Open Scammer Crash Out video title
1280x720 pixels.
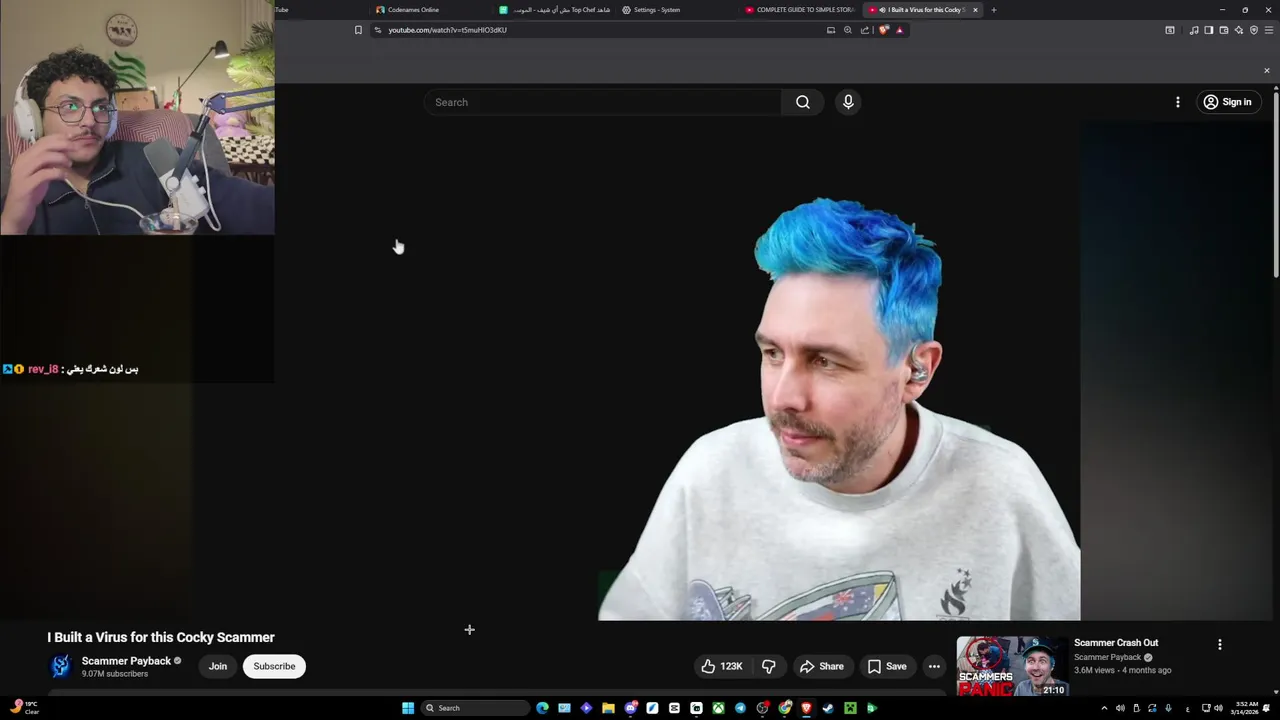1116,643
